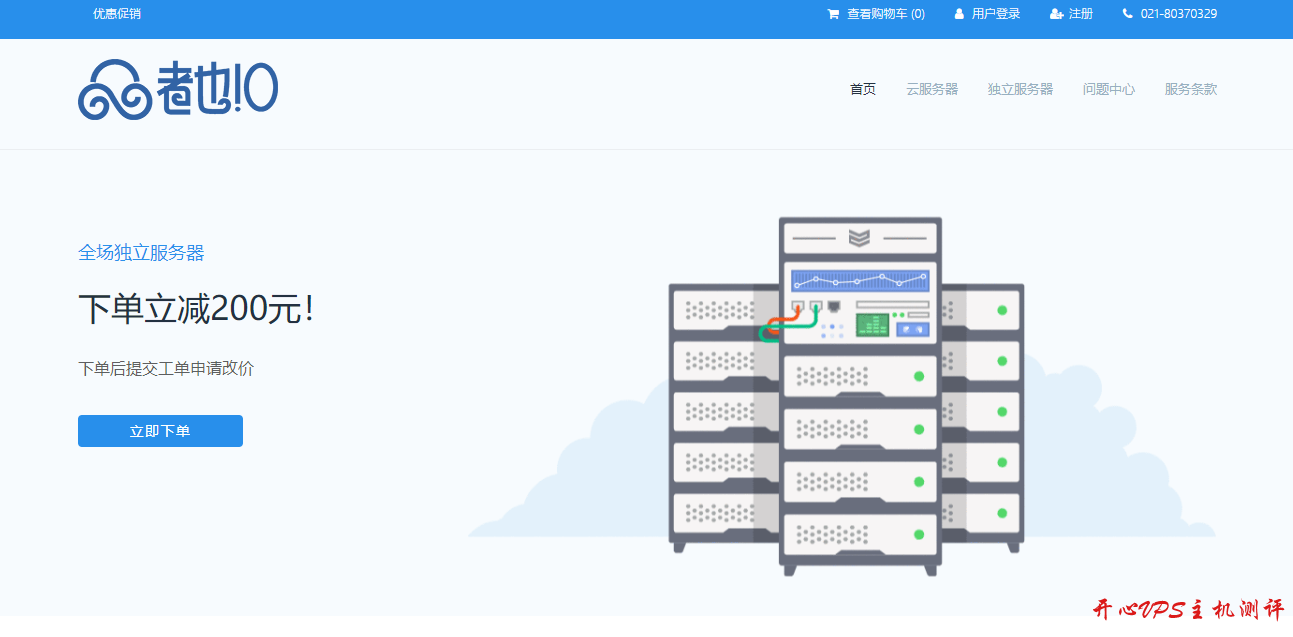
Task: Open the 云服务器 menu item
Action: pyautogui.click(x=932, y=89)
